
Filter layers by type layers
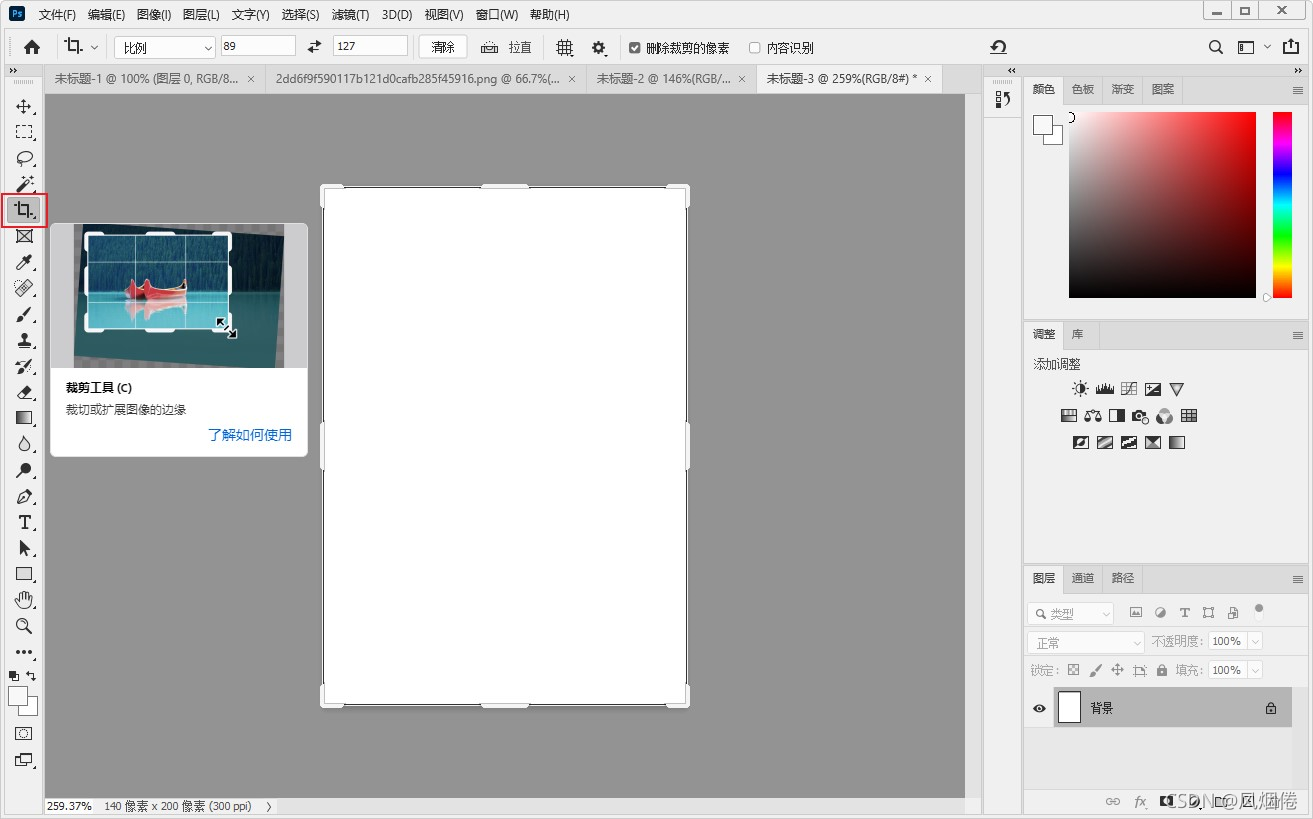[x=1184, y=613]
